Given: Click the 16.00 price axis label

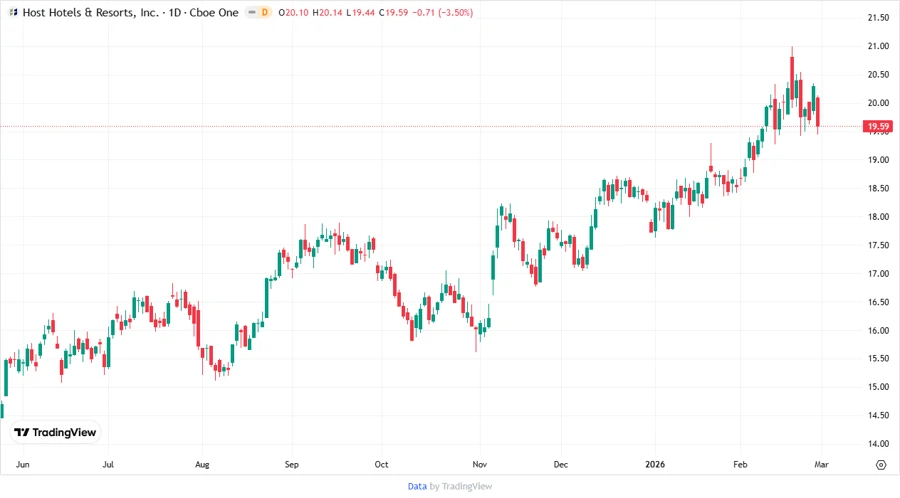Looking at the screenshot, I should [878, 330].
